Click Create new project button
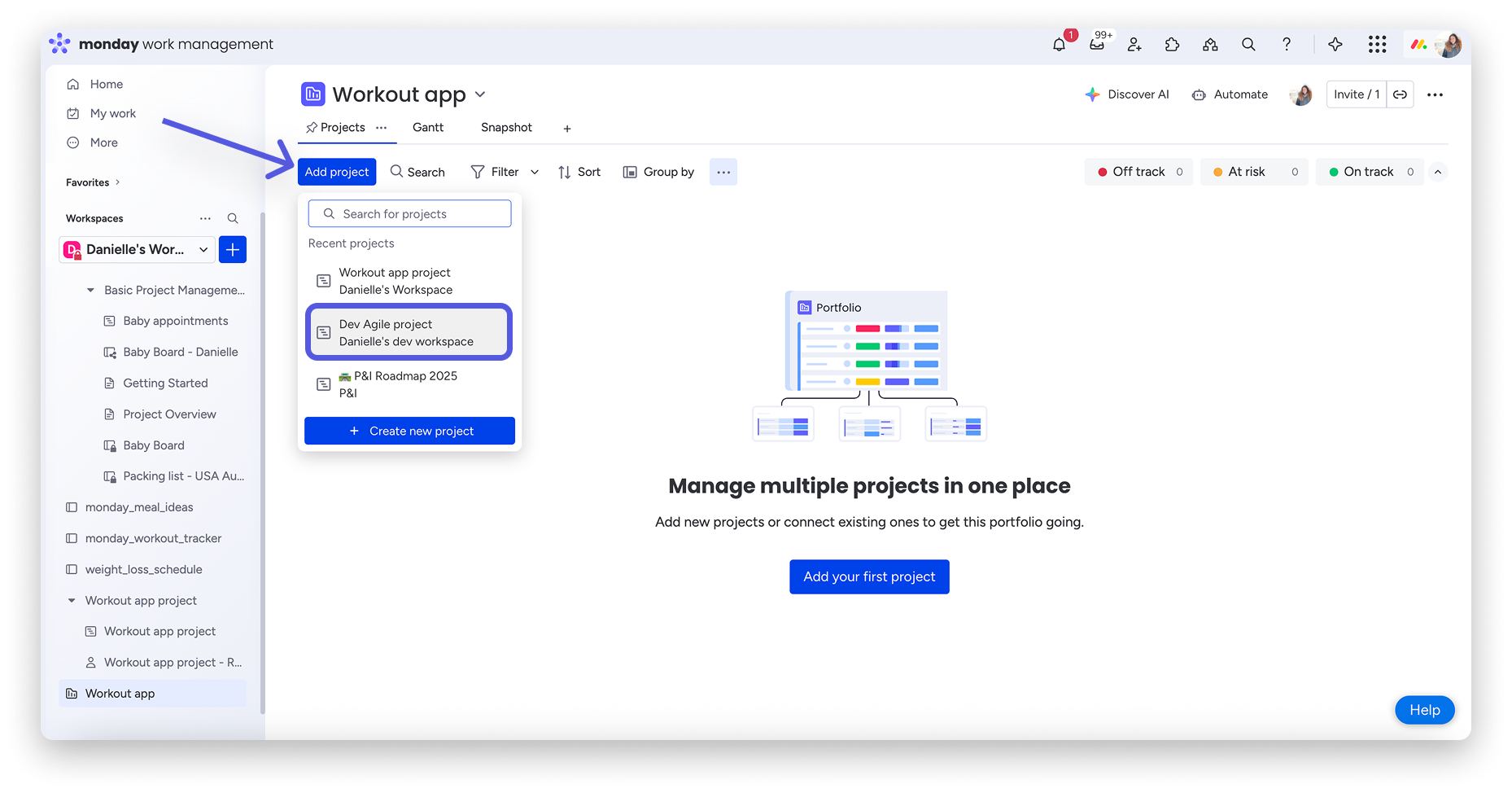Viewport: 1512px width, 793px height. click(x=409, y=431)
